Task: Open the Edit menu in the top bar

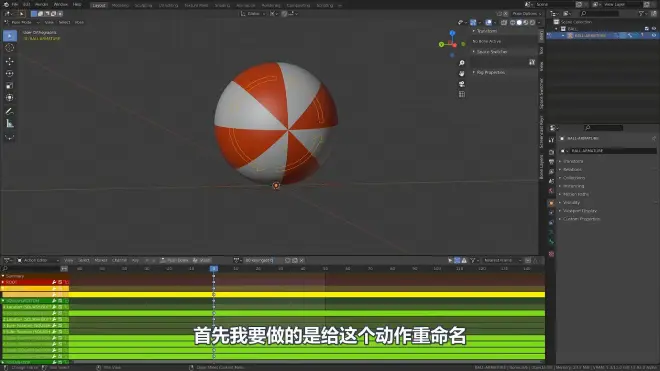Action: [x=27, y=4]
